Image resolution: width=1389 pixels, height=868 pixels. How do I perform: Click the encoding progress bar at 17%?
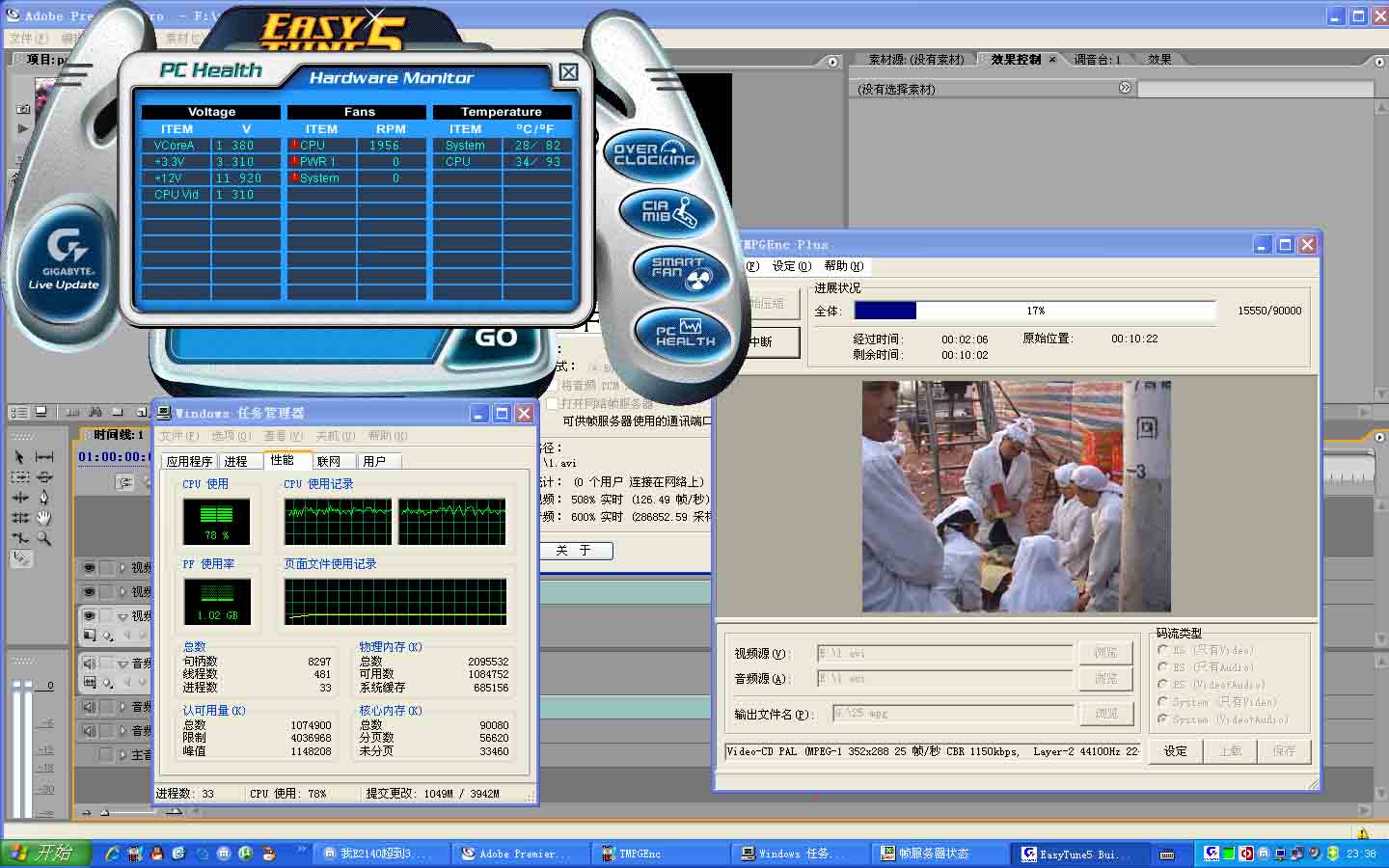1035,311
